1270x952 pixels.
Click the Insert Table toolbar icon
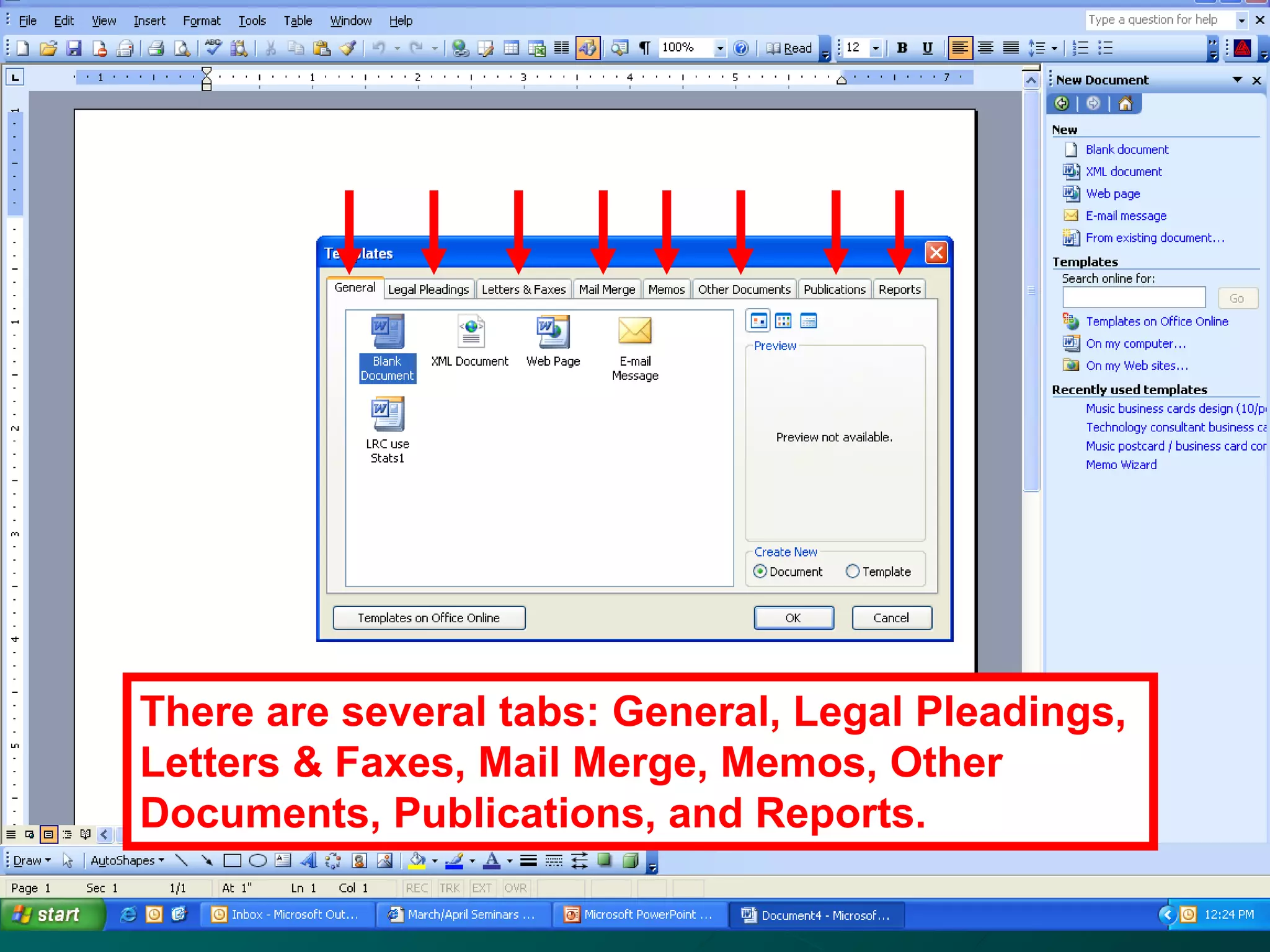(511, 48)
